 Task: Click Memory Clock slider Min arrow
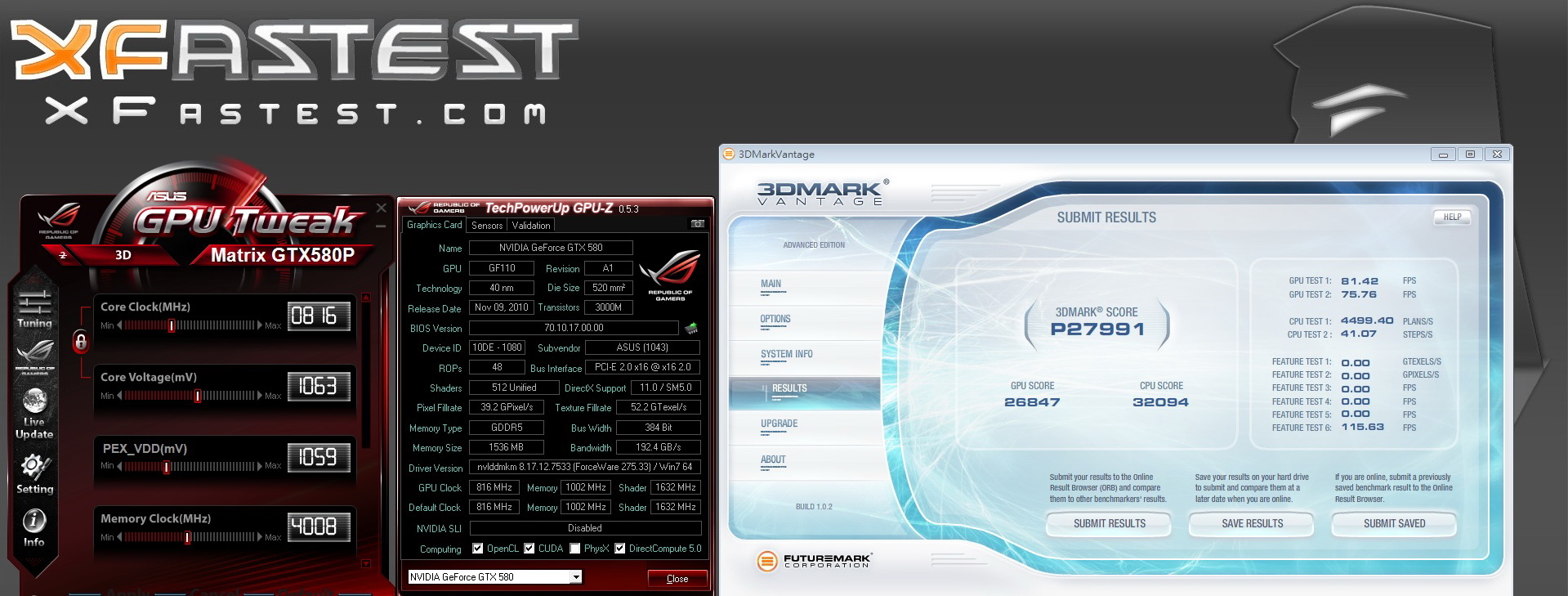[120, 537]
